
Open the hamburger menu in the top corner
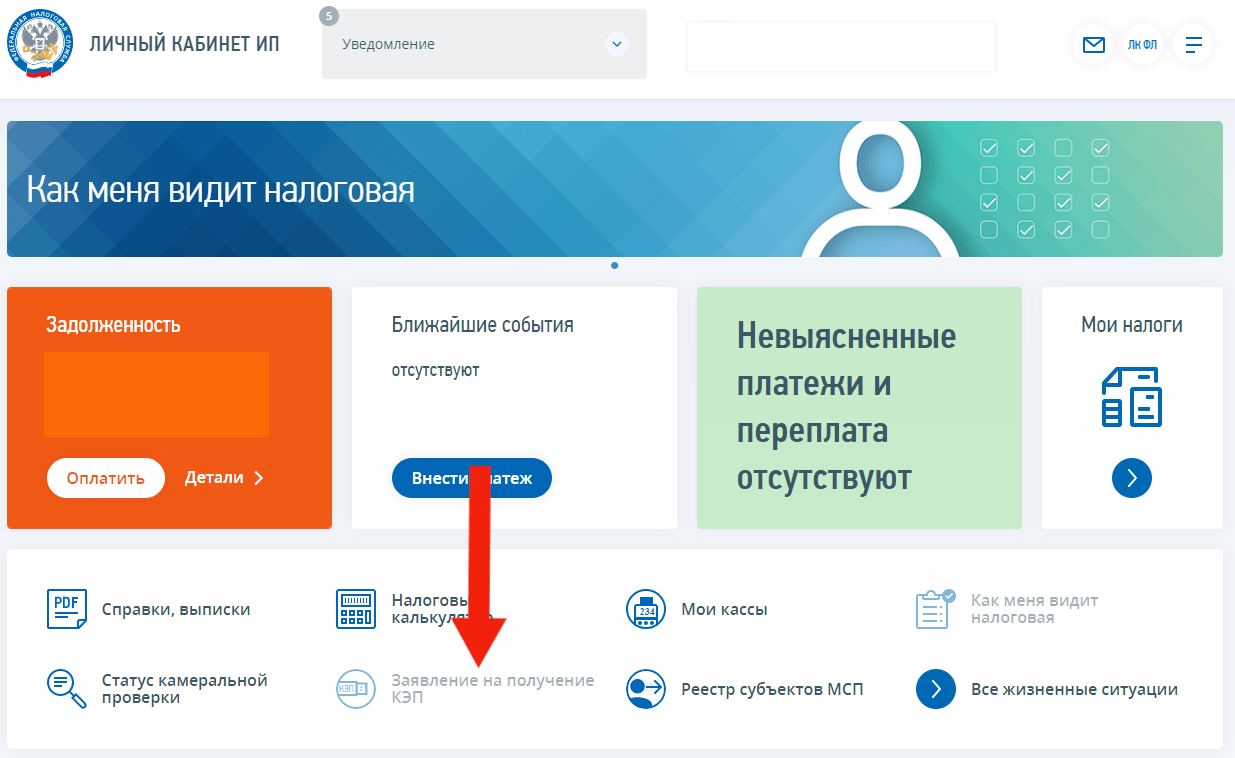click(x=1193, y=44)
